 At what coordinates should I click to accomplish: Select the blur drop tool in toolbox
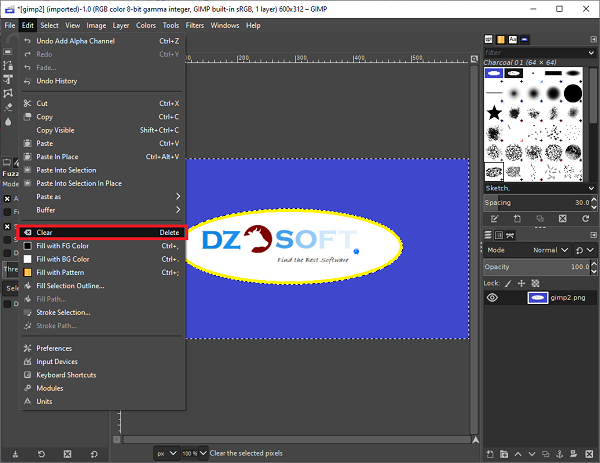point(8,122)
